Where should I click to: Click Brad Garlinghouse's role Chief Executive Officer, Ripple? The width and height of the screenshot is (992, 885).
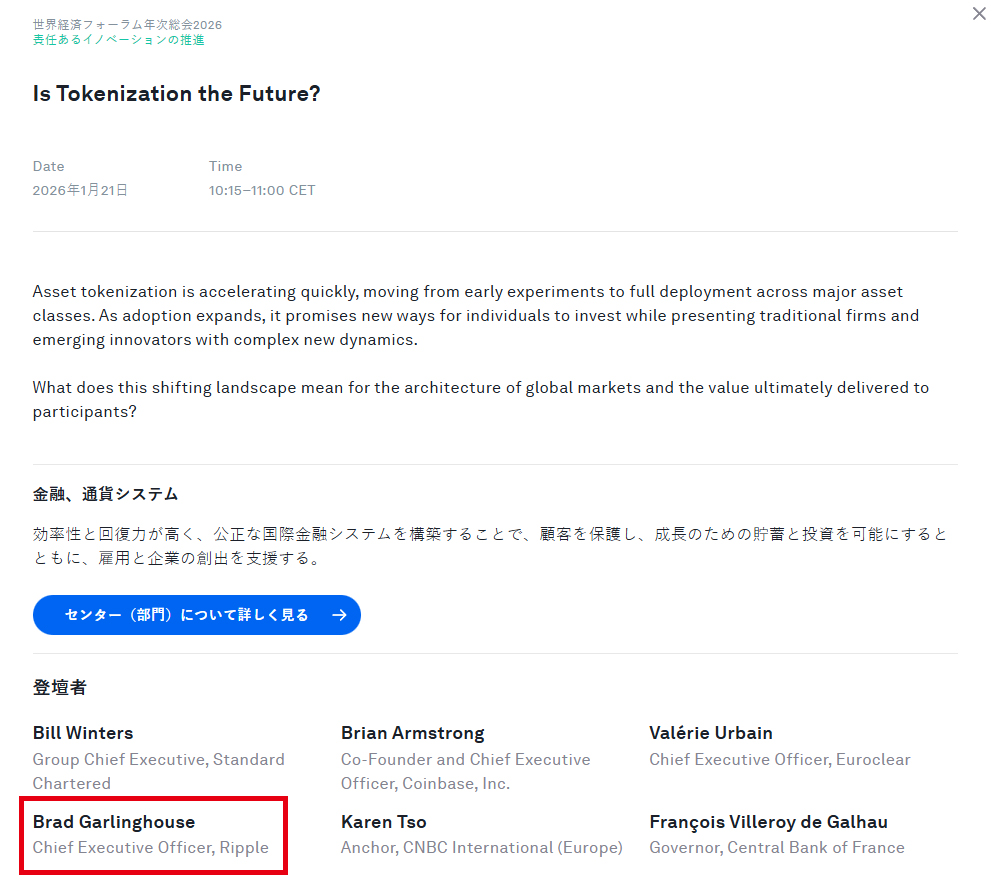(152, 847)
